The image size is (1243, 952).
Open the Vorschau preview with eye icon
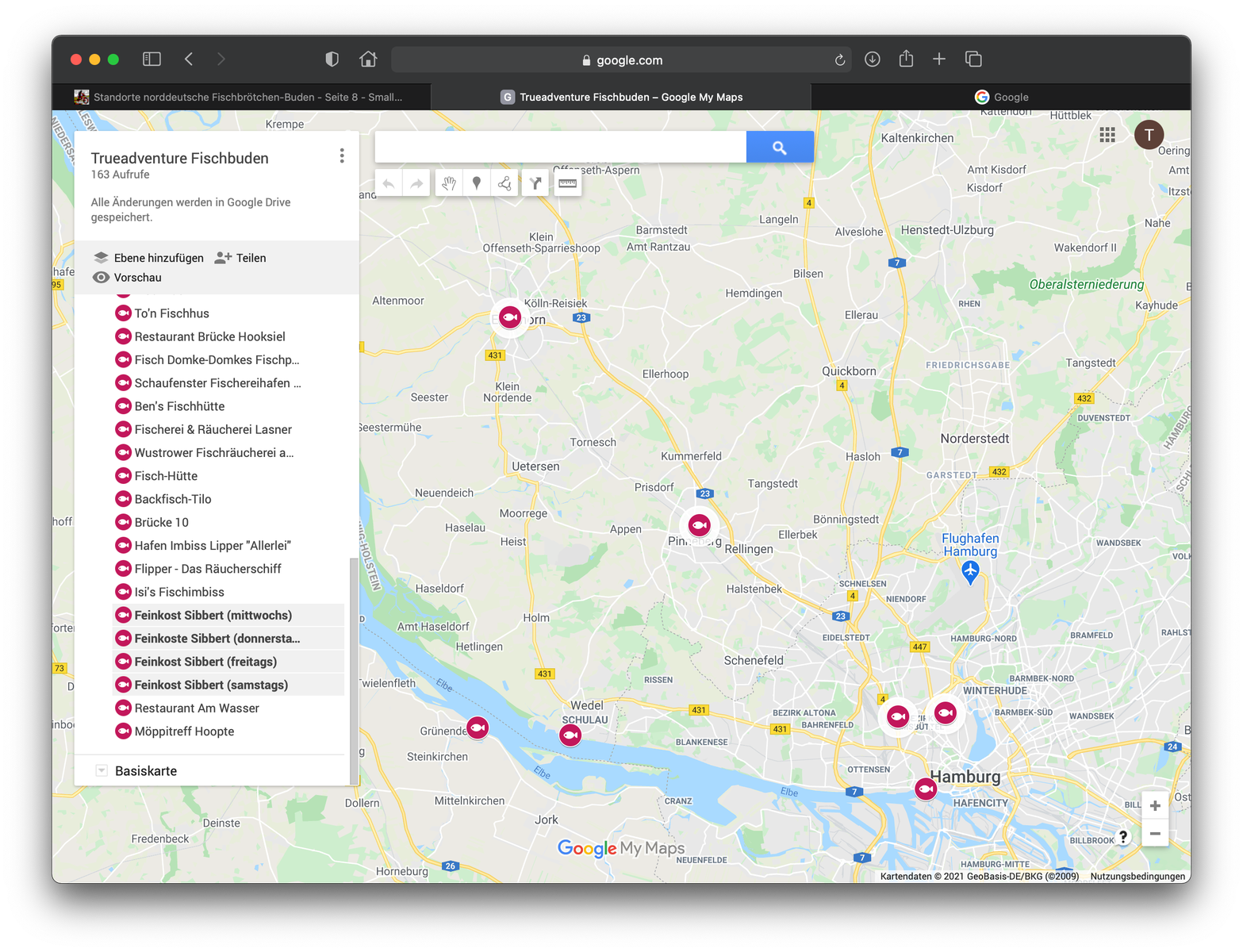coord(128,278)
